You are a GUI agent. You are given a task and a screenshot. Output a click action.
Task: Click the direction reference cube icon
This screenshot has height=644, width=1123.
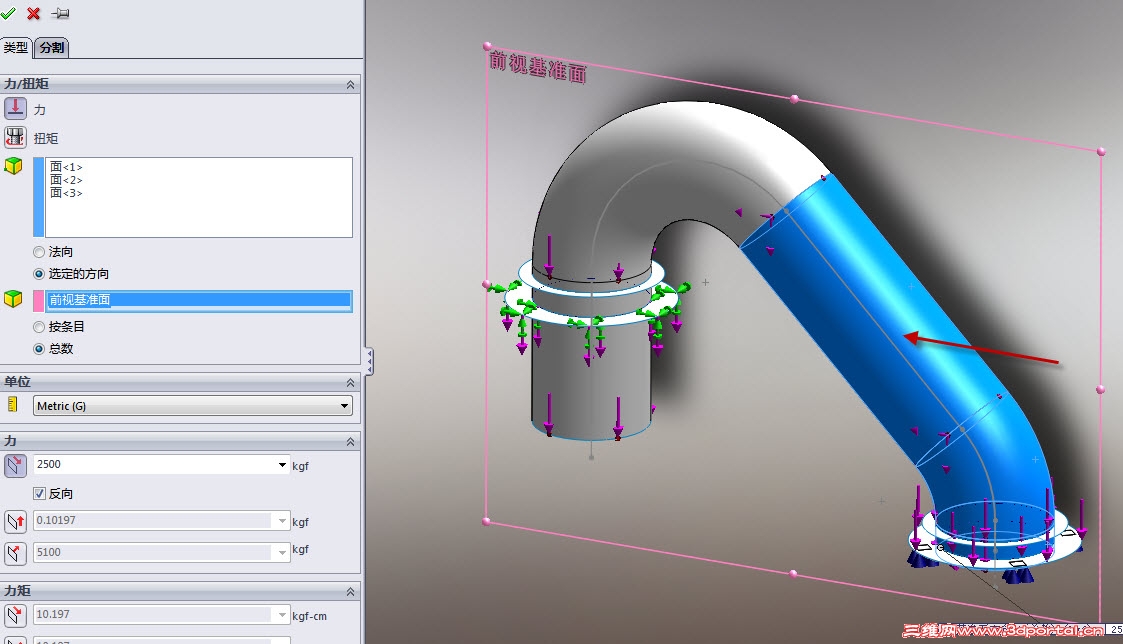click(14, 299)
